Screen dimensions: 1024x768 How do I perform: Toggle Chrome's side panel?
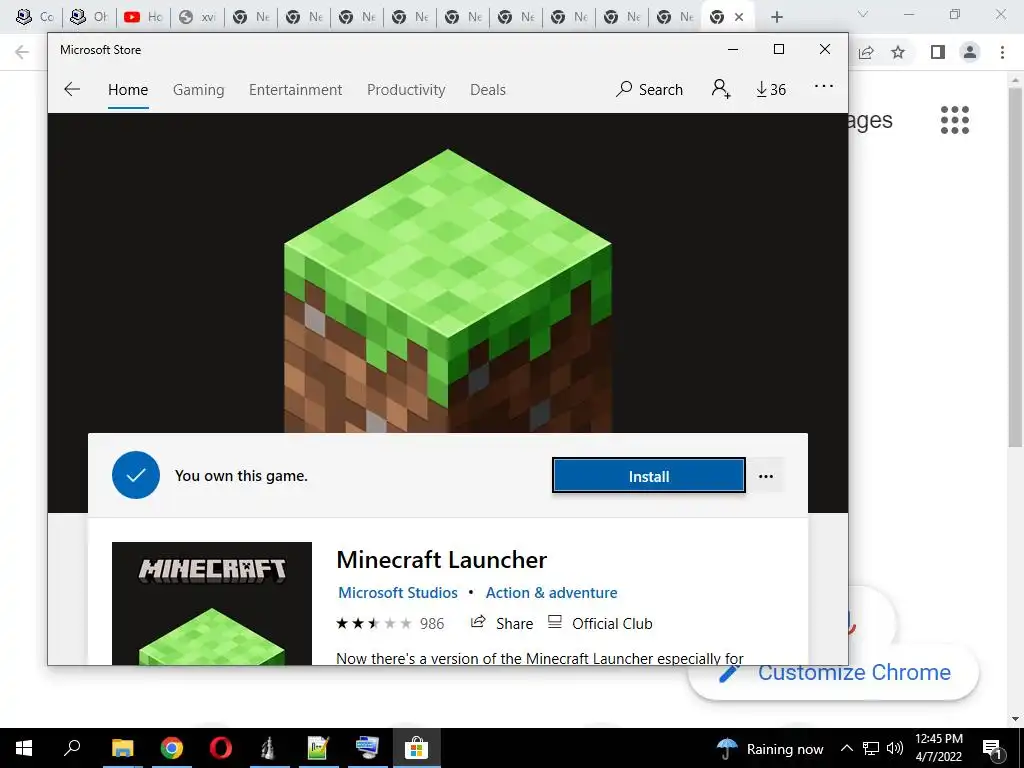click(x=938, y=52)
